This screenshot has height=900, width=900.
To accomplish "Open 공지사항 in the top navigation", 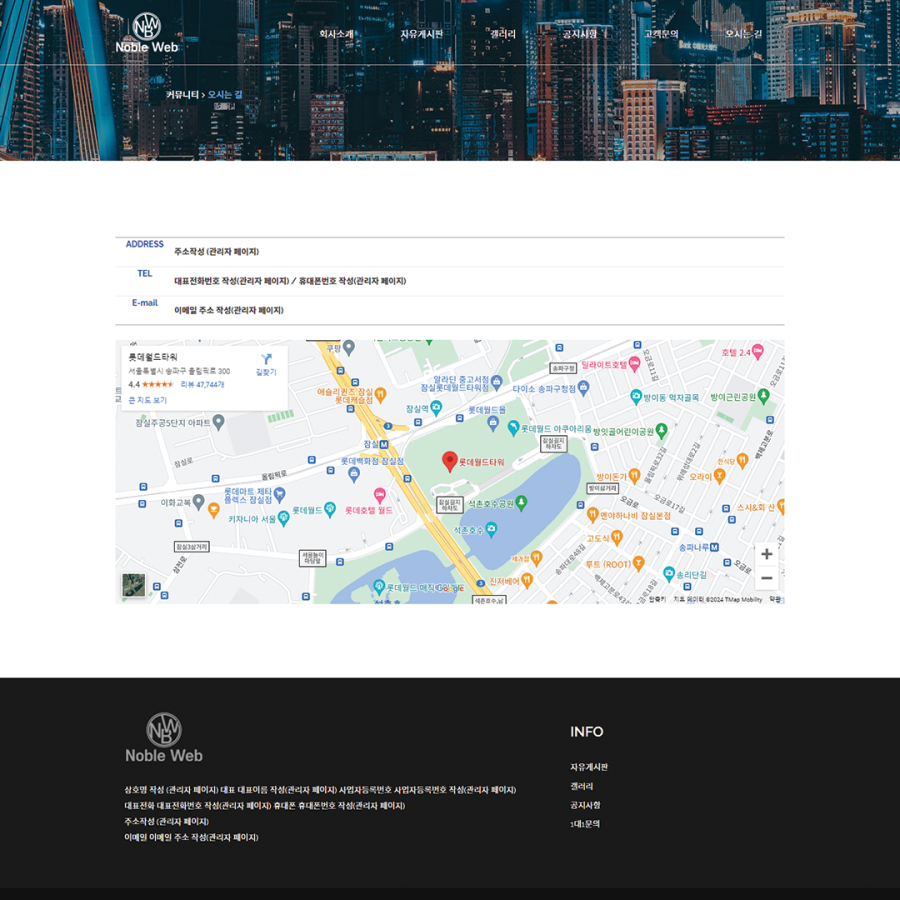I will tap(579, 34).
